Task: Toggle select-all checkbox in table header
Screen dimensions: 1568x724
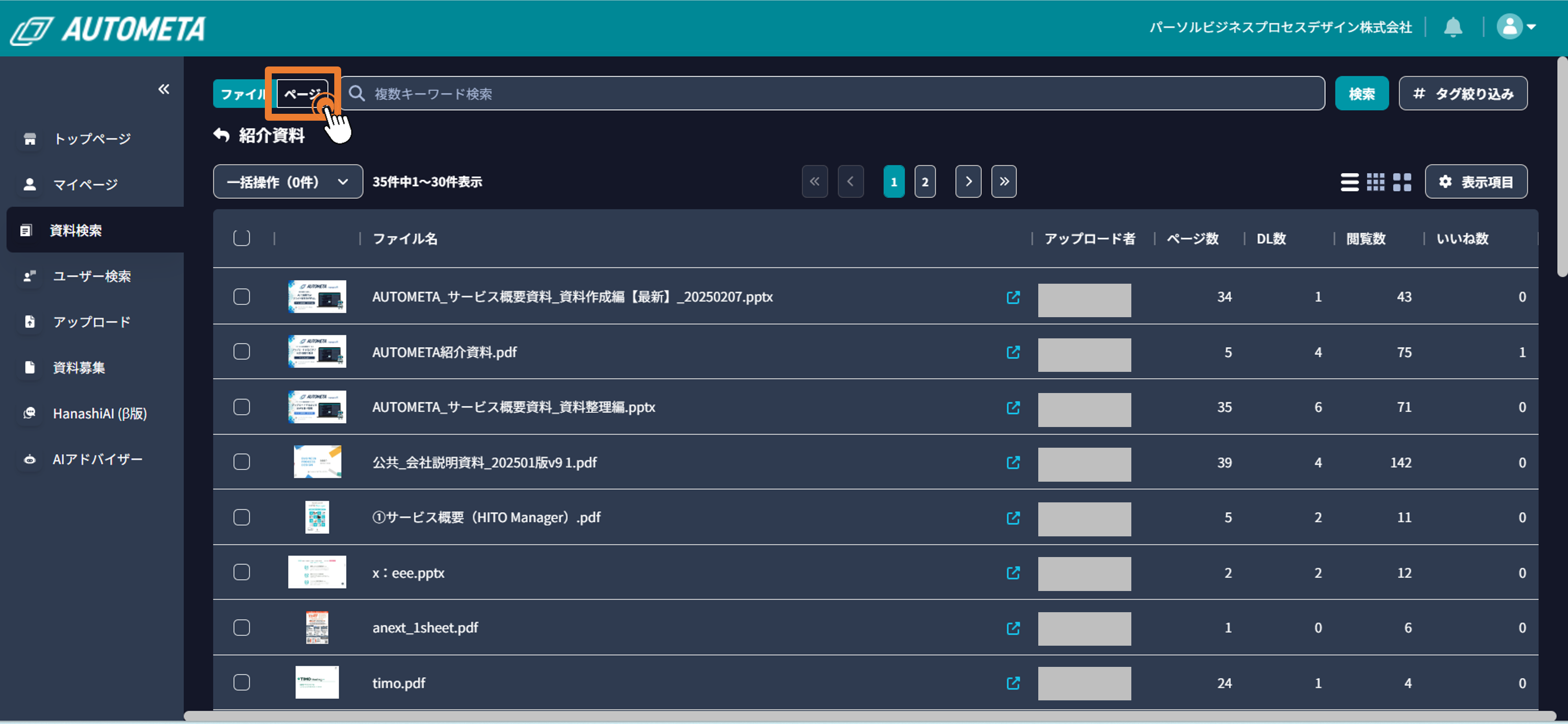Action: pyautogui.click(x=242, y=238)
